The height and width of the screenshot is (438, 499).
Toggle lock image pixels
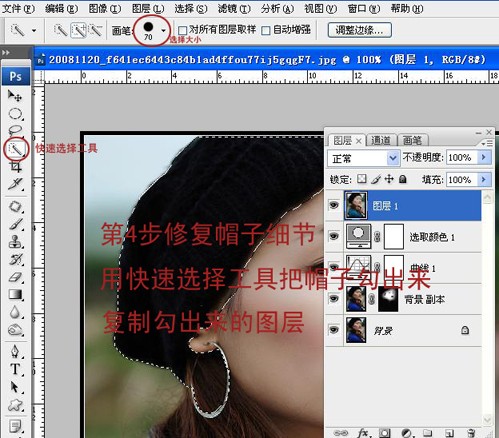[376, 179]
